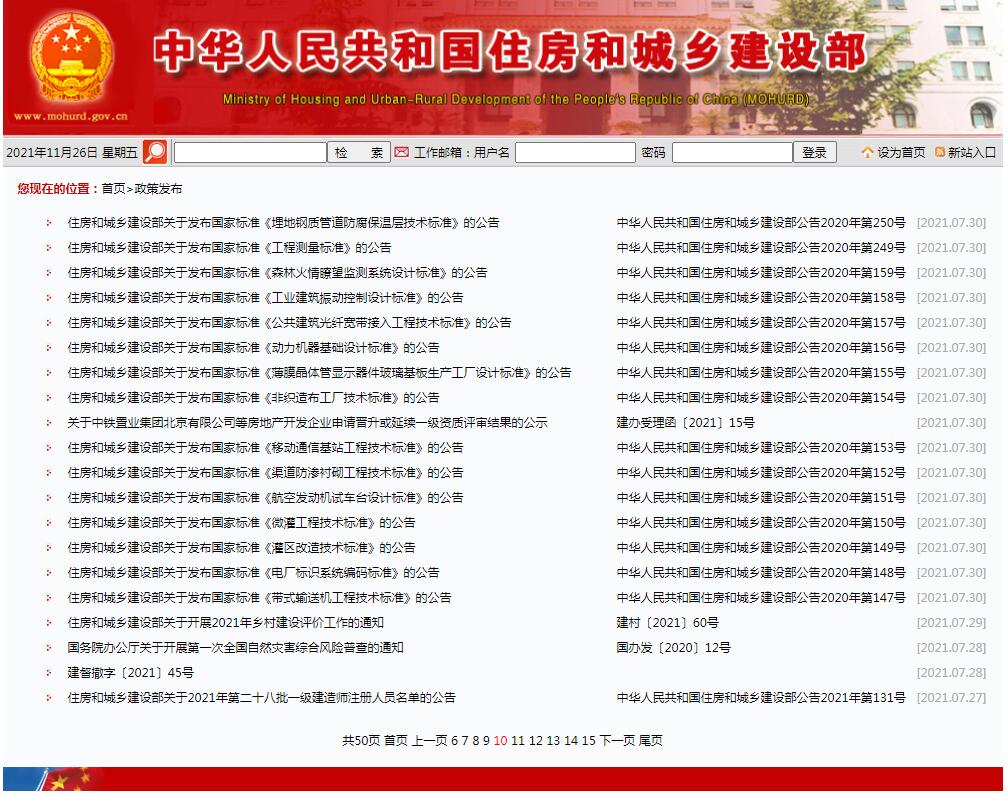Image resolution: width=1008 pixels, height=796 pixels.
Task: Click the orange RSS icon beside 新站入口
Action: pyautogui.click(x=939, y=152)
